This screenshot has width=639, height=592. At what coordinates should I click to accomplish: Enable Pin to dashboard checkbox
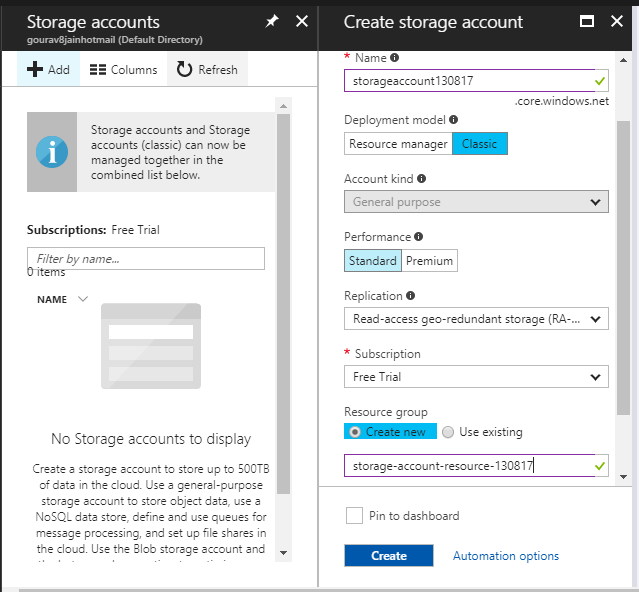point(353,516)
